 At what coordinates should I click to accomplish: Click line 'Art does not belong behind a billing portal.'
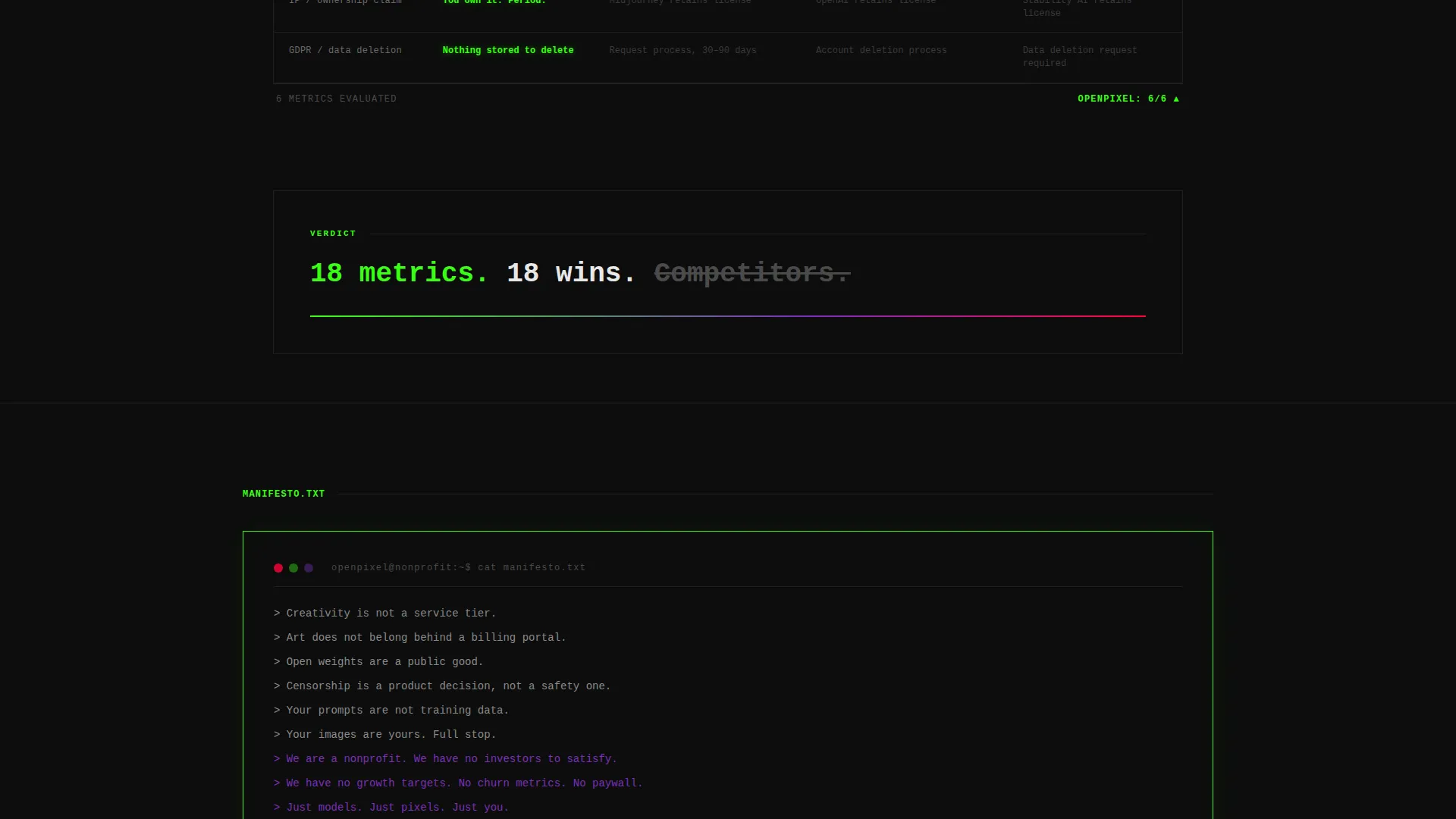click(x=420, y=637)
